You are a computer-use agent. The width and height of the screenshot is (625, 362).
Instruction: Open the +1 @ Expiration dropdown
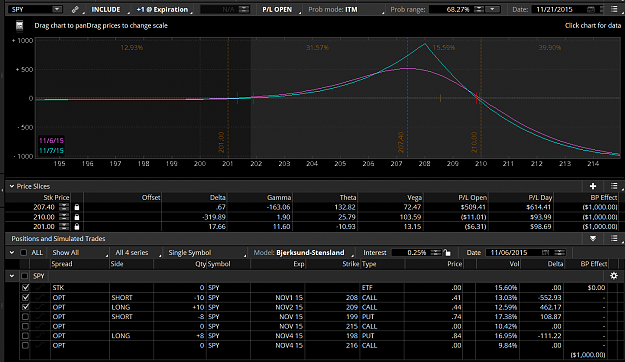pyautogui.click(x=163, y=10)
